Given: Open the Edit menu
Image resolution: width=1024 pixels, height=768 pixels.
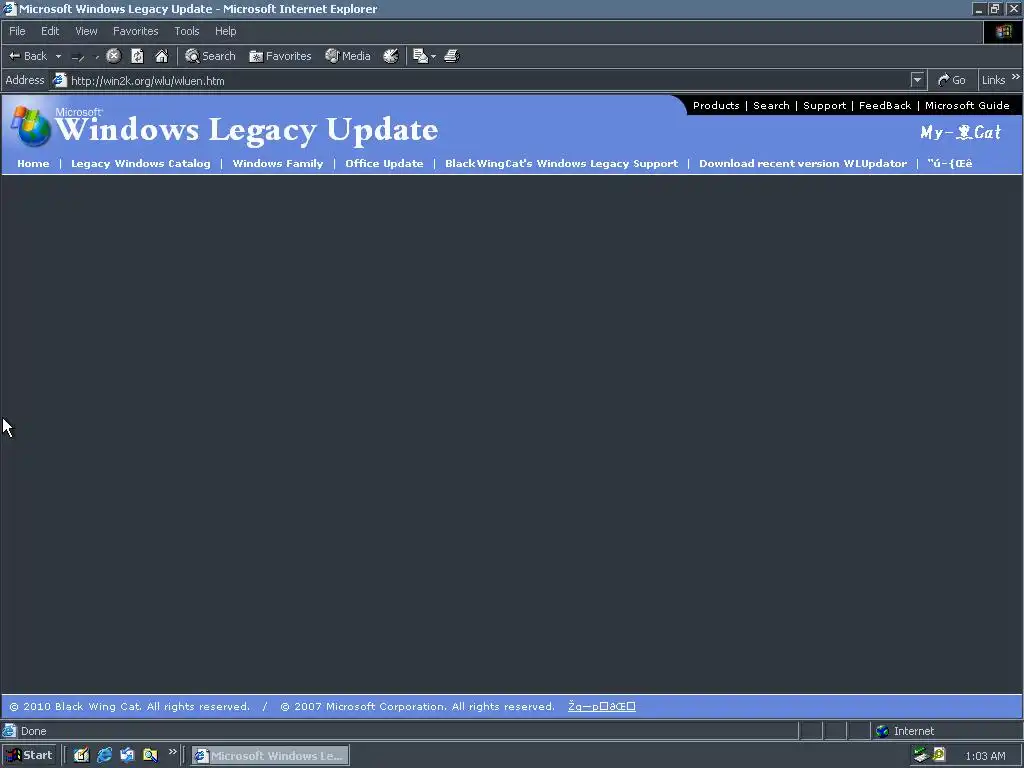Looking at the screenshot, I should (50, 31).
